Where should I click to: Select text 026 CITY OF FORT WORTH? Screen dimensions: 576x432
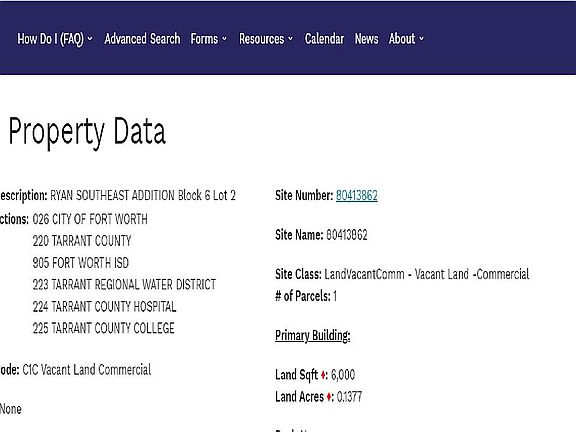click(x=90, y=219)
